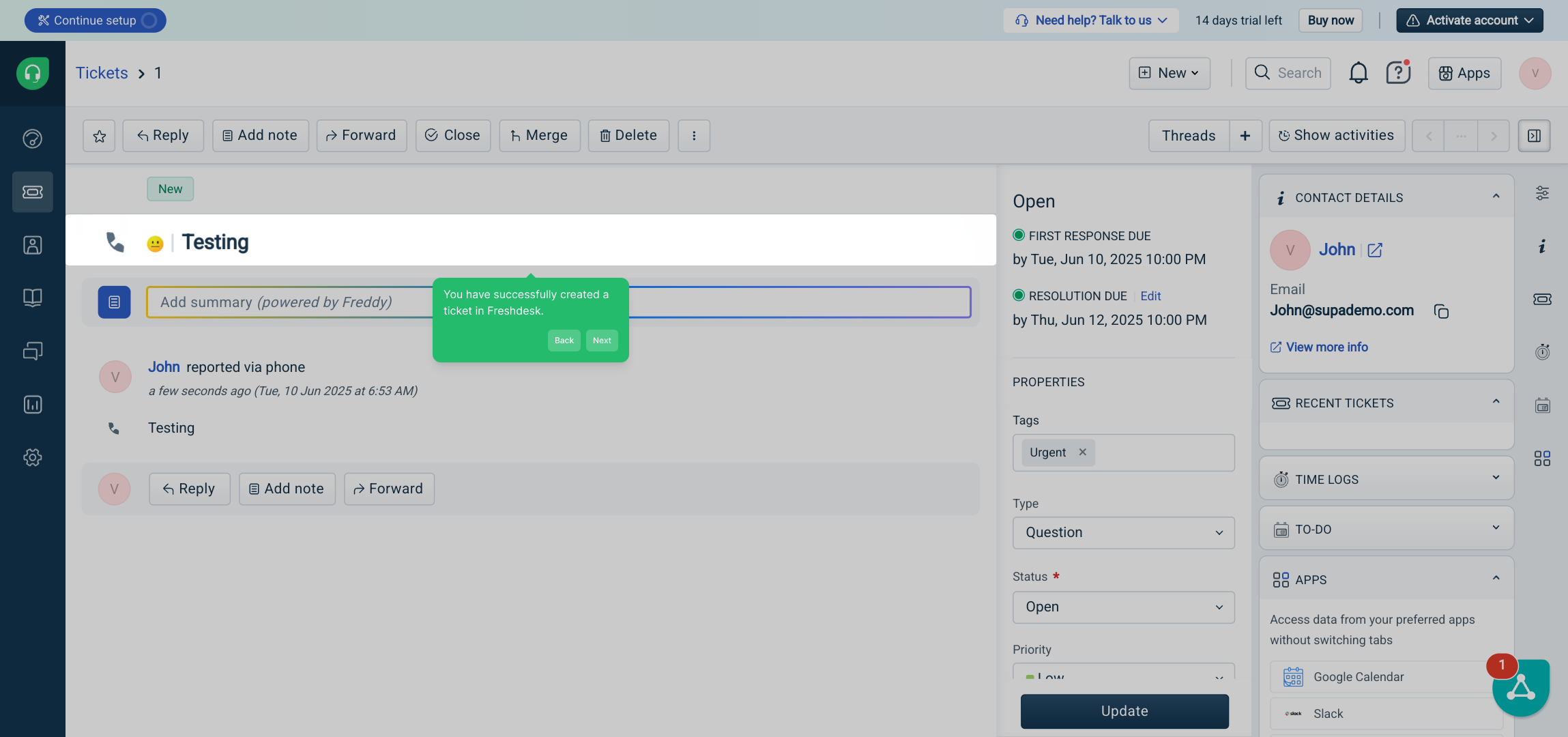Viewport: 1568px width, 737px height.
Task: Click the ticket summary document icon
Action: point(114,302)
